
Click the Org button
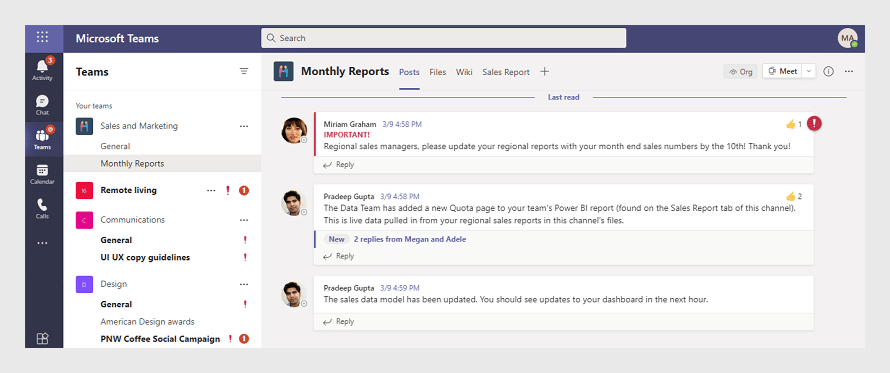[740, 72]
